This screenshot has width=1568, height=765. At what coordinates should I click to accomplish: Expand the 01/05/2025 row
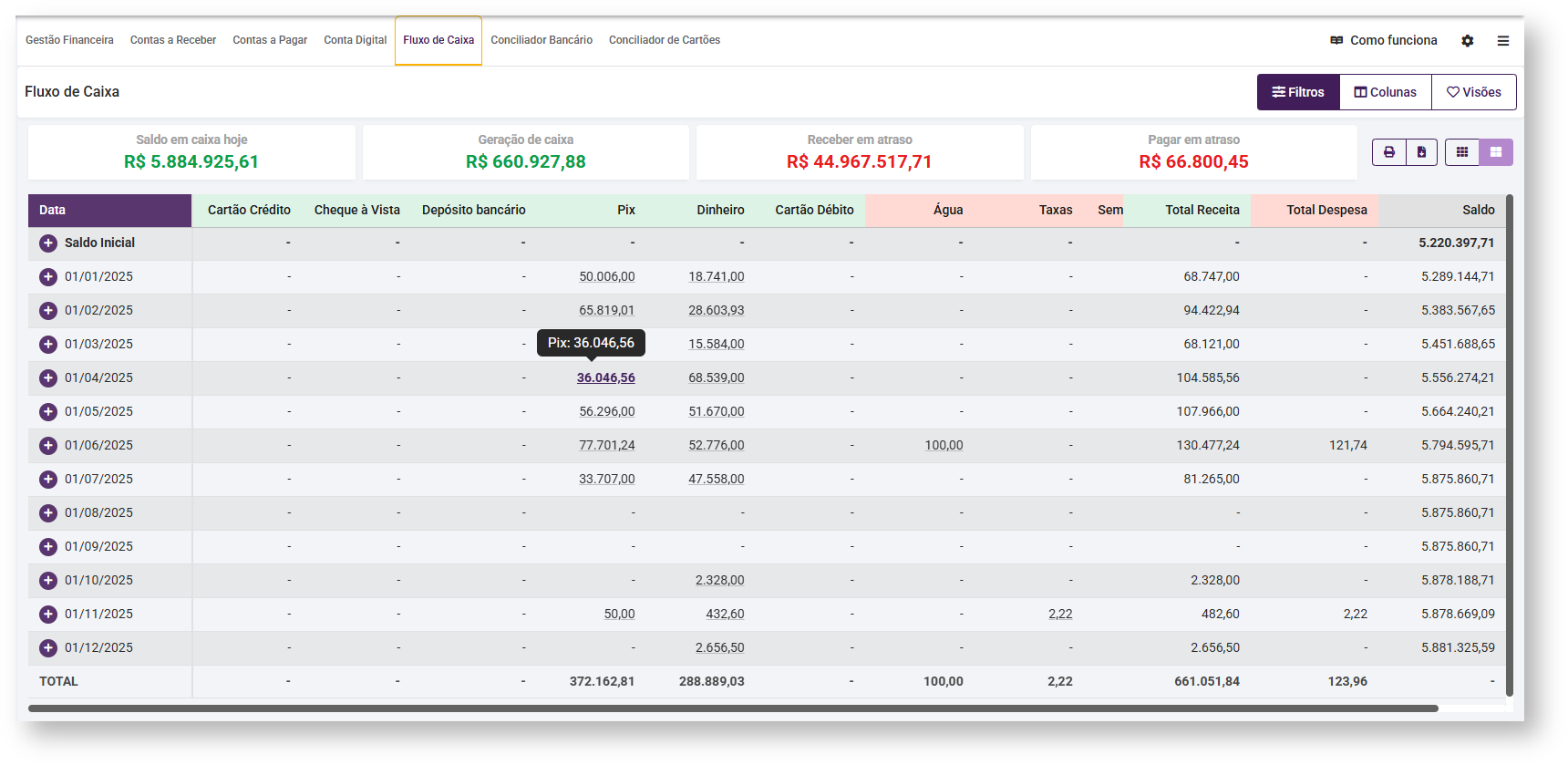[48, 412]
